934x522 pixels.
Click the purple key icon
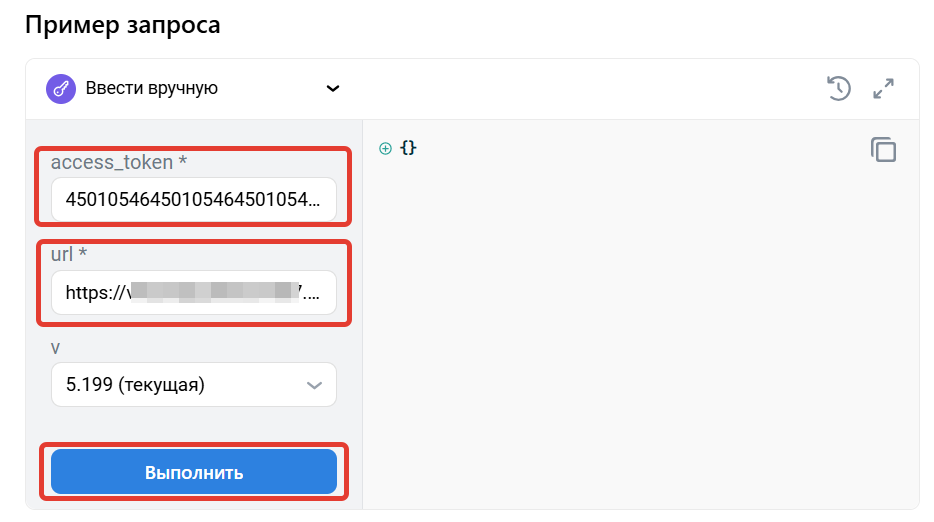coord(61,88)
